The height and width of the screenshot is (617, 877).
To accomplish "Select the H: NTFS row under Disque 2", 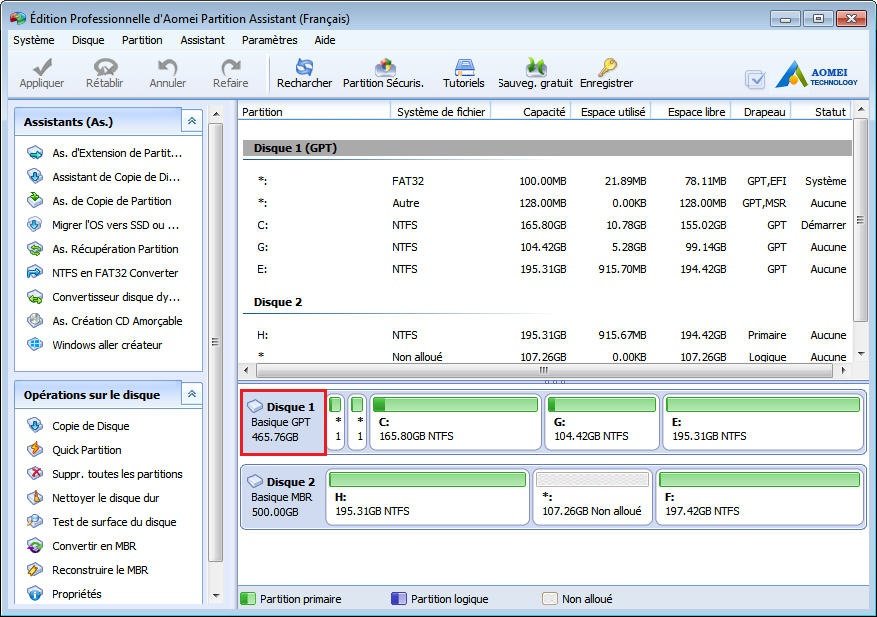I will point(547,335).
